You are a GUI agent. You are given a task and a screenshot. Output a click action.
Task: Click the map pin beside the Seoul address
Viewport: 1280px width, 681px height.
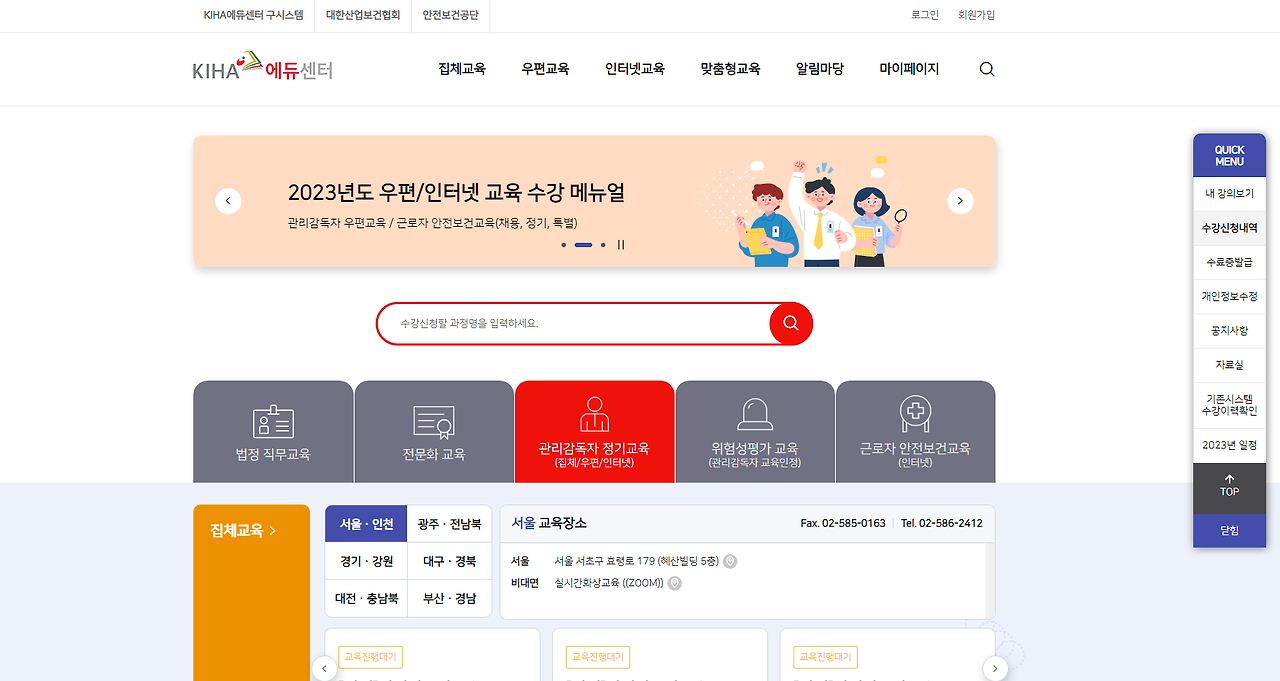729,561
